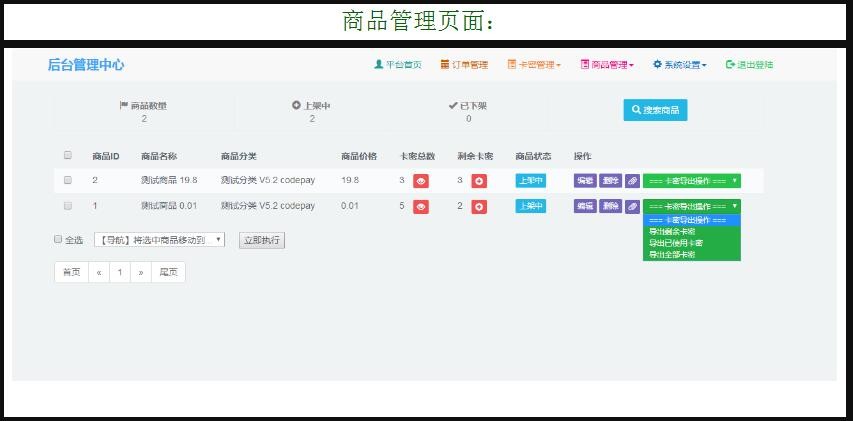Select checkbox for product ID 1
The image size is (853, 421).
[x=67, y=206]
